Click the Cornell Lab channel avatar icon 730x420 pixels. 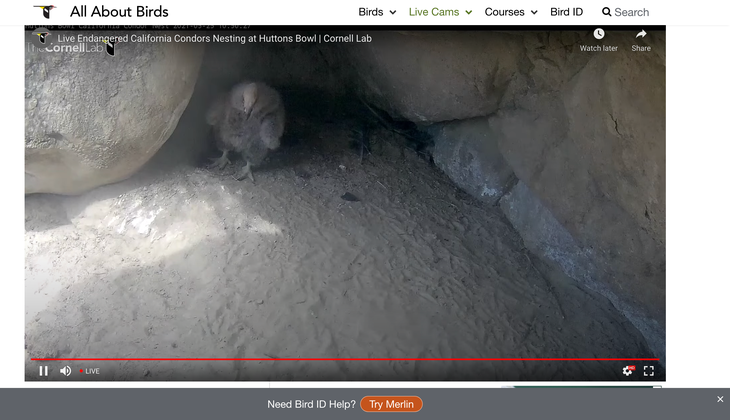42,38
